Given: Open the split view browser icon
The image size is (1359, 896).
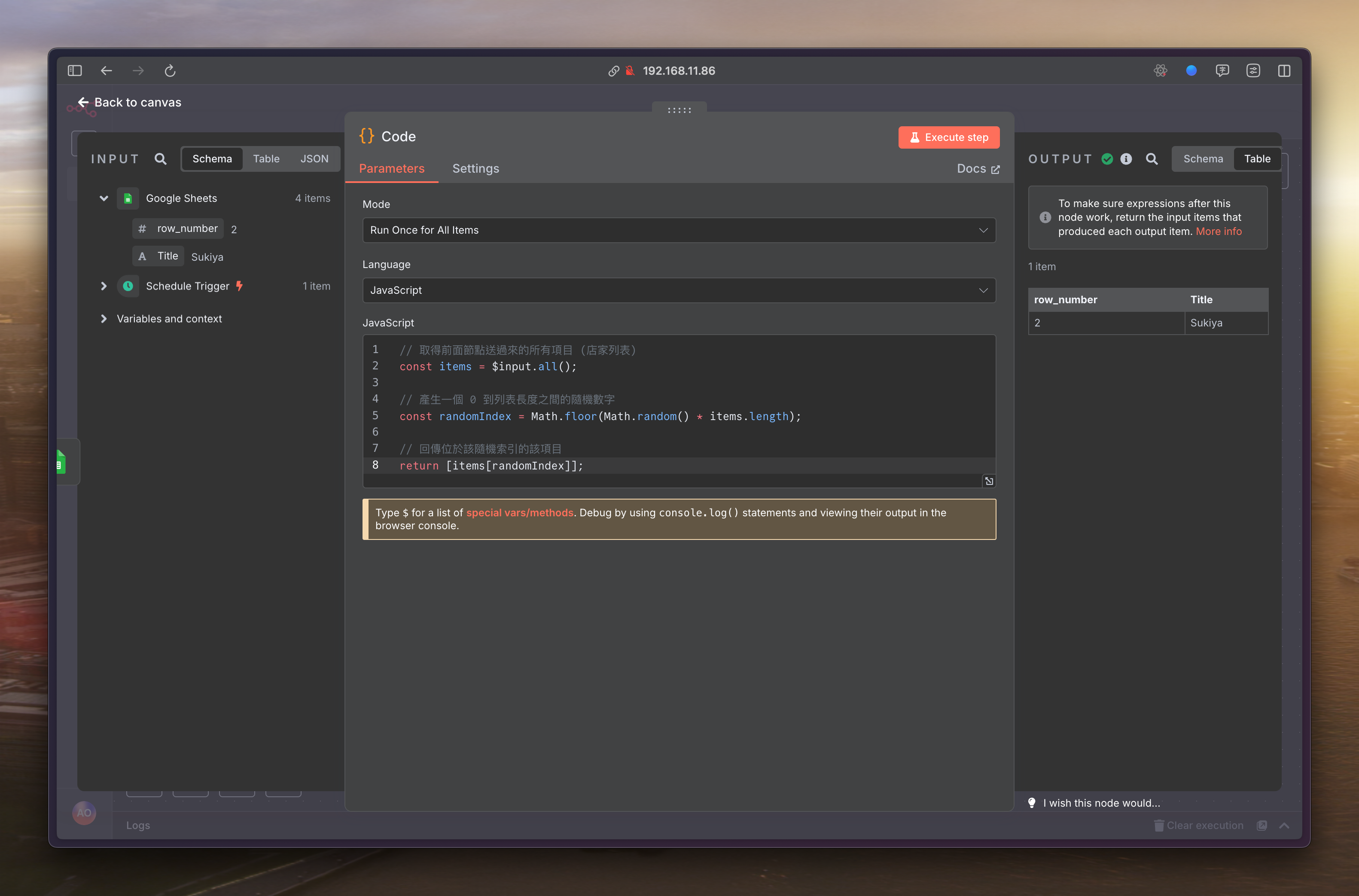Looking at the screenshot, I should [x=1283, y=71].
